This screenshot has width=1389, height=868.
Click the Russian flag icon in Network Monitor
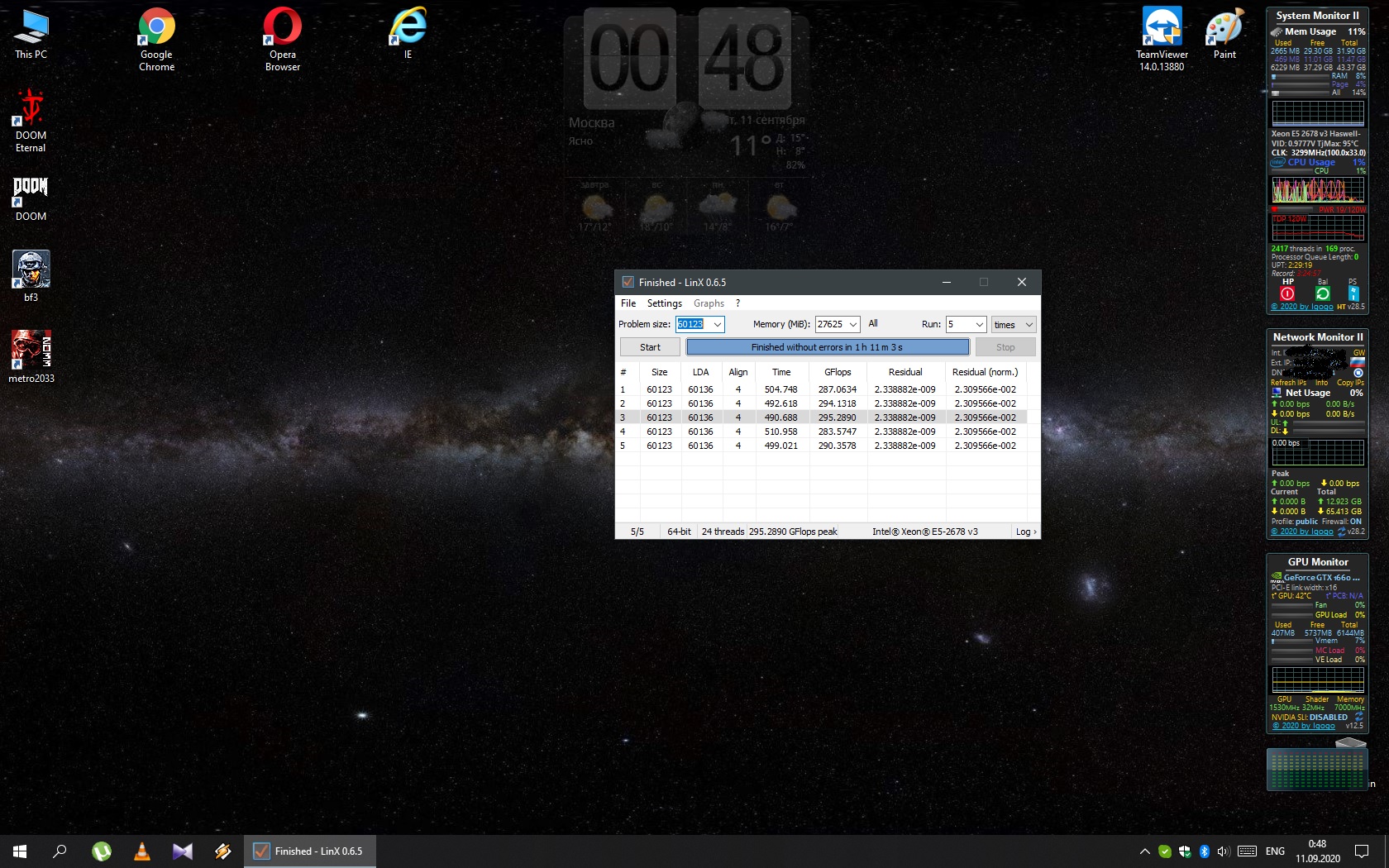[1357, 362]
